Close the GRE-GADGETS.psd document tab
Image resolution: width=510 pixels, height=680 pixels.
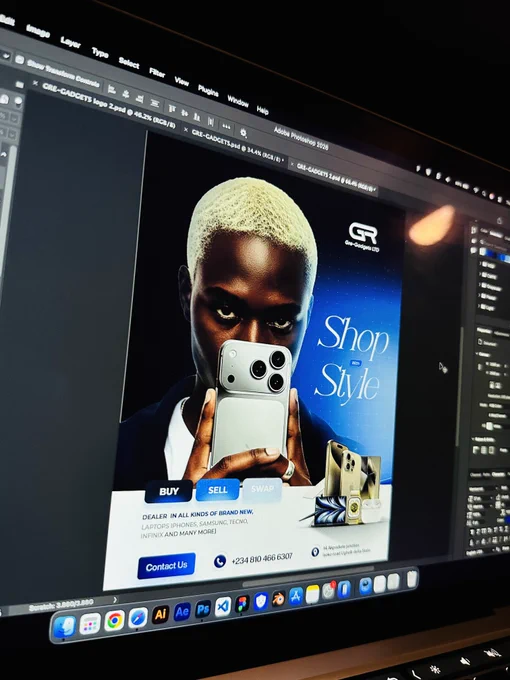(186, 130)
